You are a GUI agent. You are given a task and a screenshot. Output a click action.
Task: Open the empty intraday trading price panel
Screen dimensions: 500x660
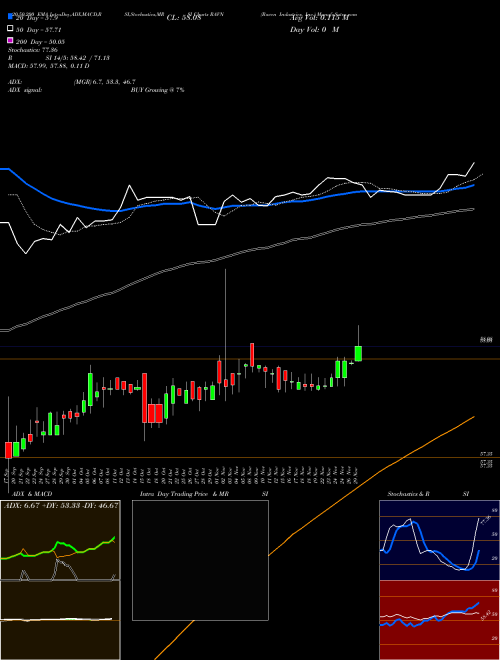[200, 560]
